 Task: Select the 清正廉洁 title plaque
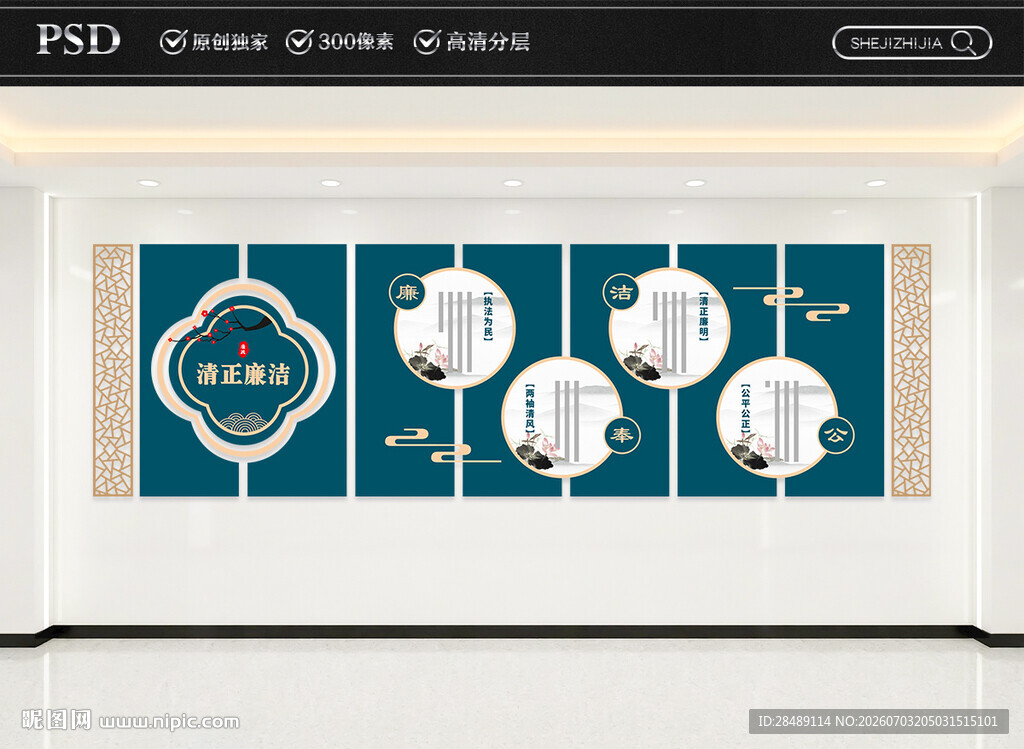coord(244,370)
